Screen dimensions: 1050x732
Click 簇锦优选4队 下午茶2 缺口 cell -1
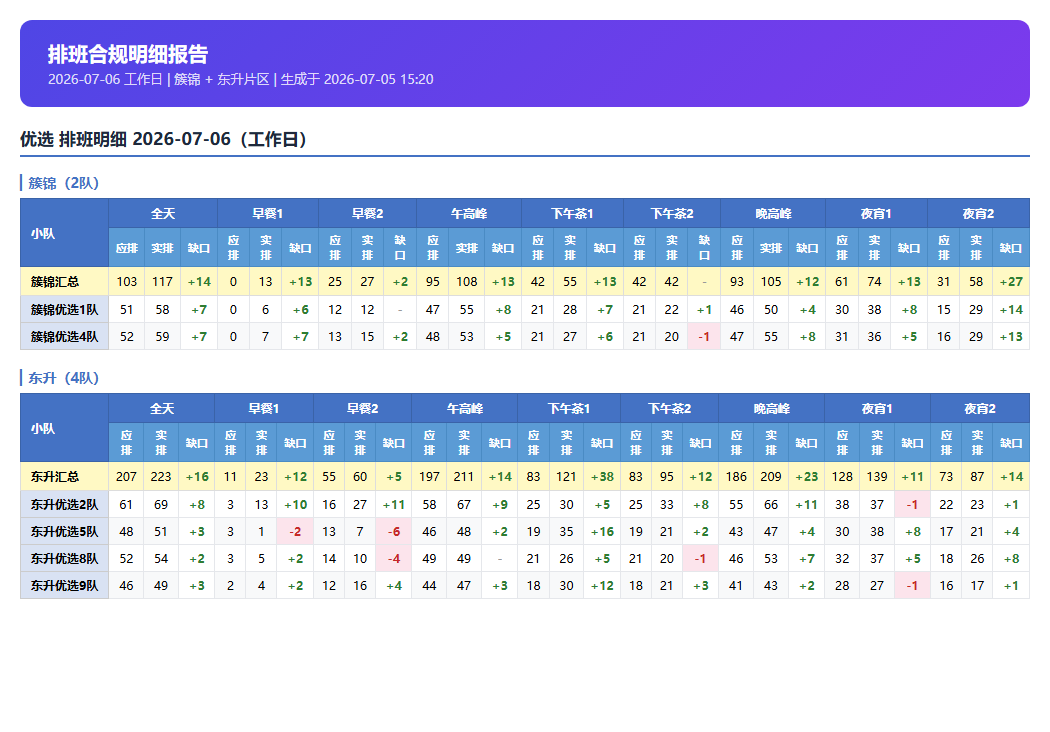pyautogui.click(x=704, y=336)
